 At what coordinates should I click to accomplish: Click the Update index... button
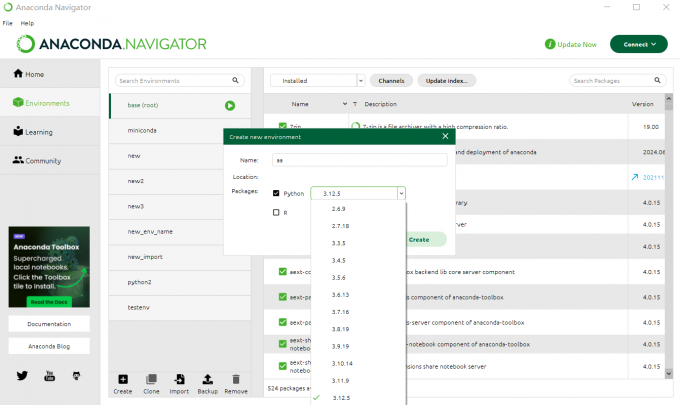447,81
